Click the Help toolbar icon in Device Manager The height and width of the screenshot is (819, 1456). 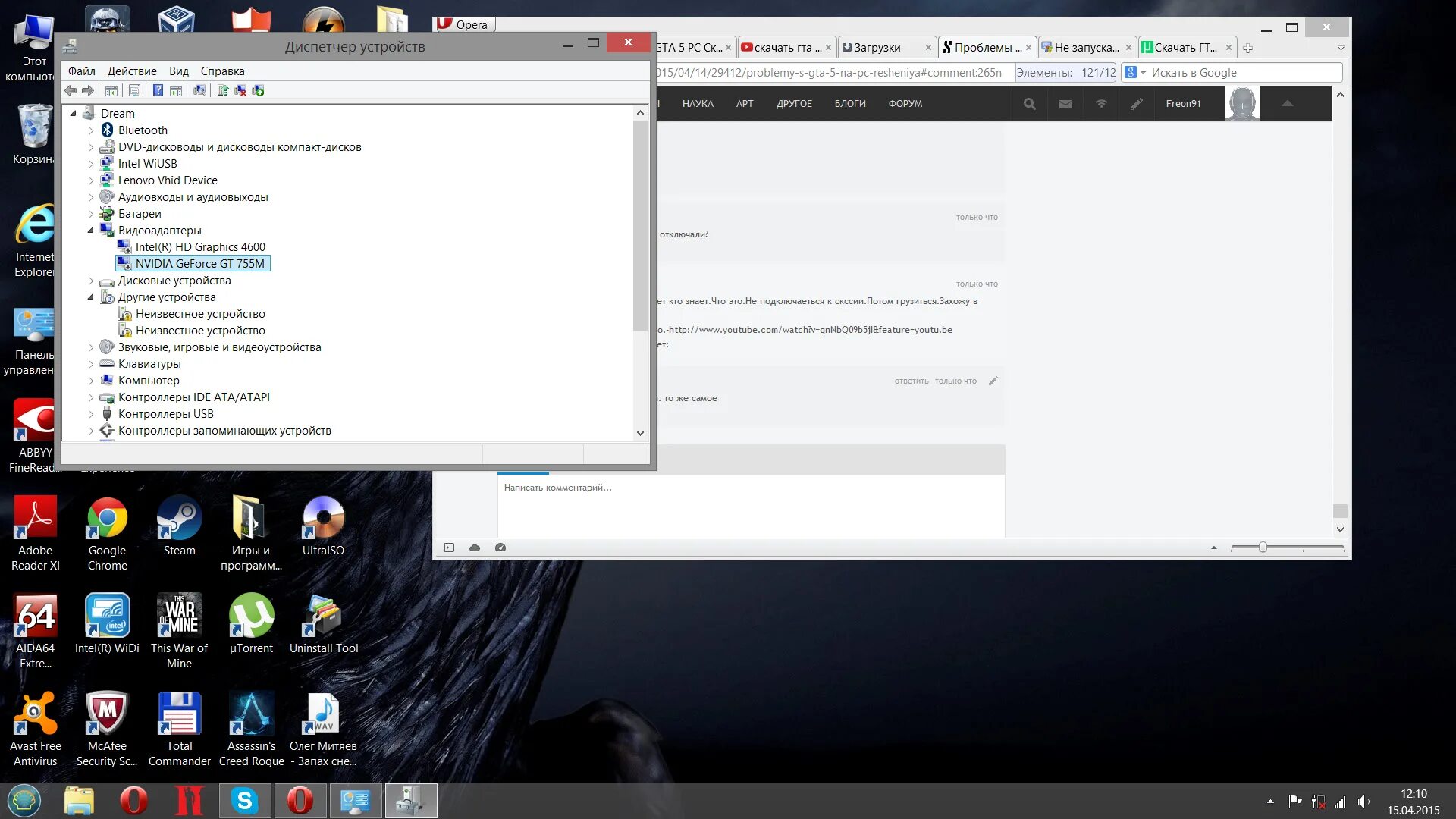click(158, 91)
